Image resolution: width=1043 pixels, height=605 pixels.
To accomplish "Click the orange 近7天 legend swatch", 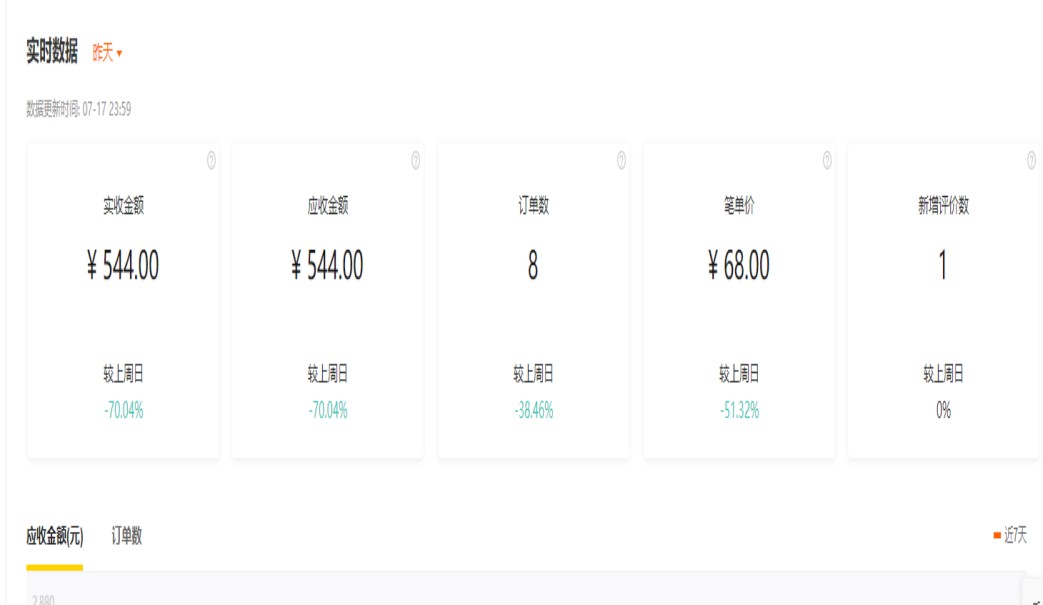I will pos(997,536).
